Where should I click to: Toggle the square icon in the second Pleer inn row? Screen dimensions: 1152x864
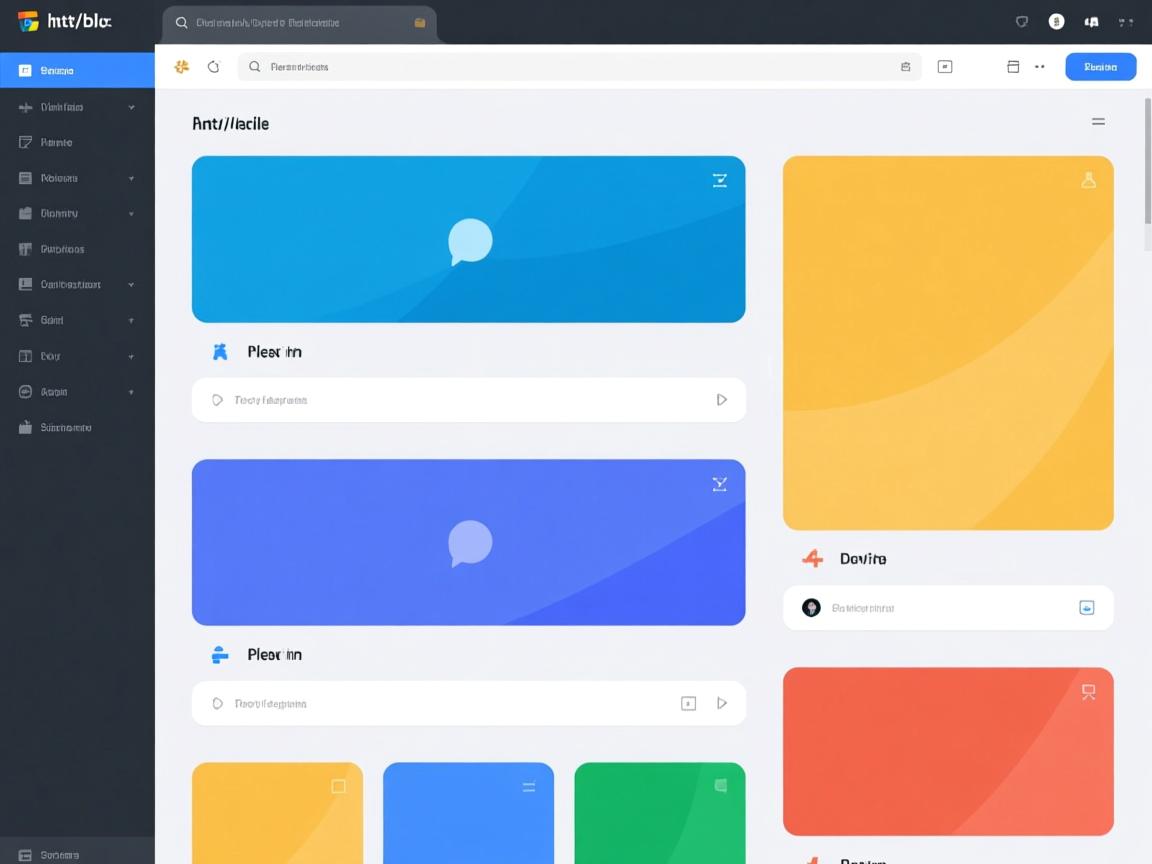tap(688, 703)
